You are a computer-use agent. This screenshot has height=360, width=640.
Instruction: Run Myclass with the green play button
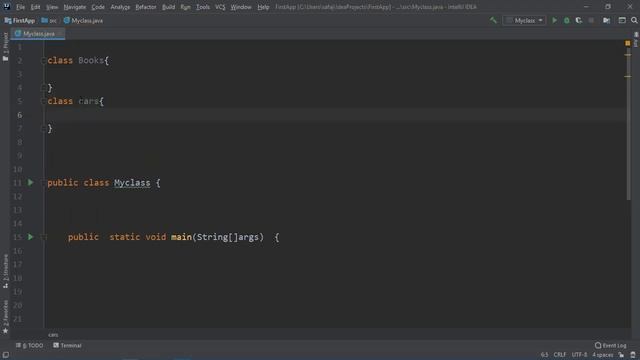coord(554,20)
